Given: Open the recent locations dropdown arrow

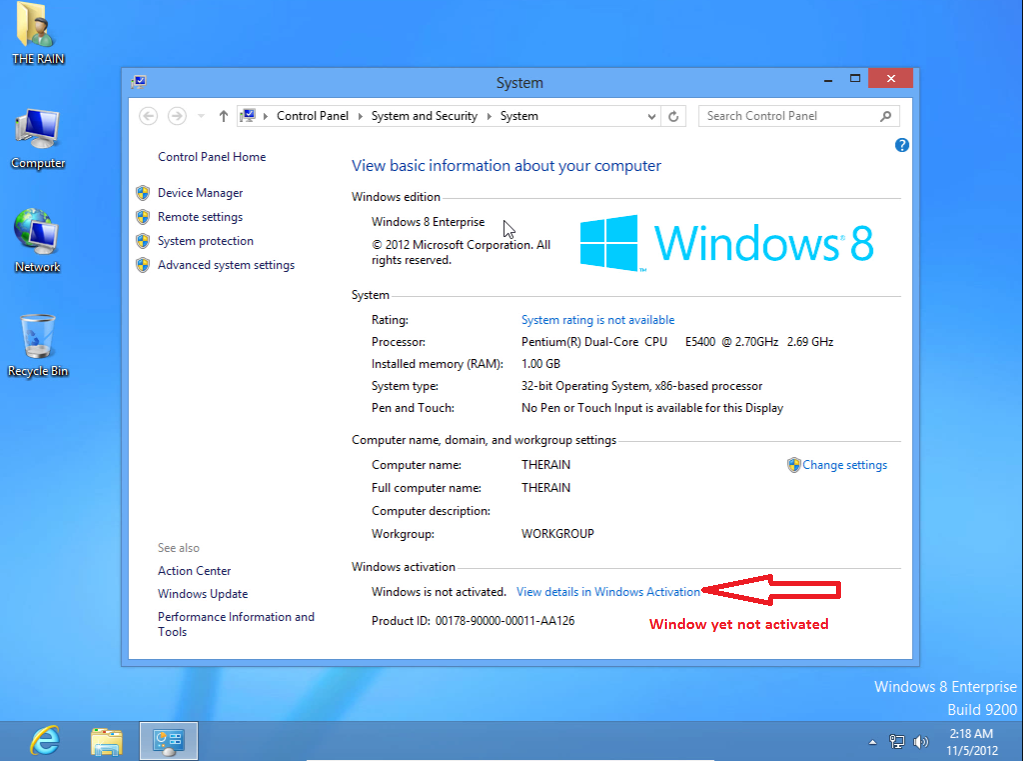Looking at the screenshot, I should [201, 116].
